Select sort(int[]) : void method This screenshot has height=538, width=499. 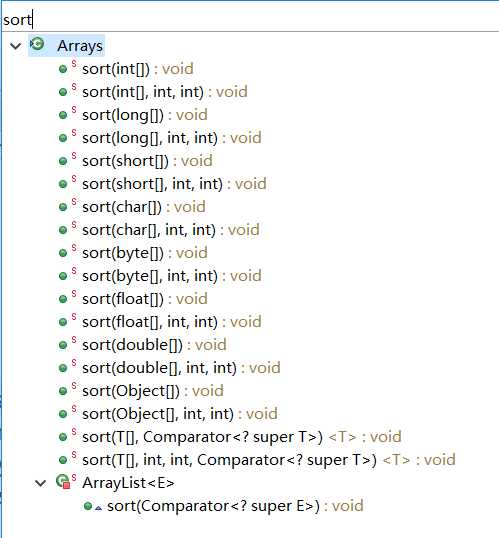click(138, 69)
